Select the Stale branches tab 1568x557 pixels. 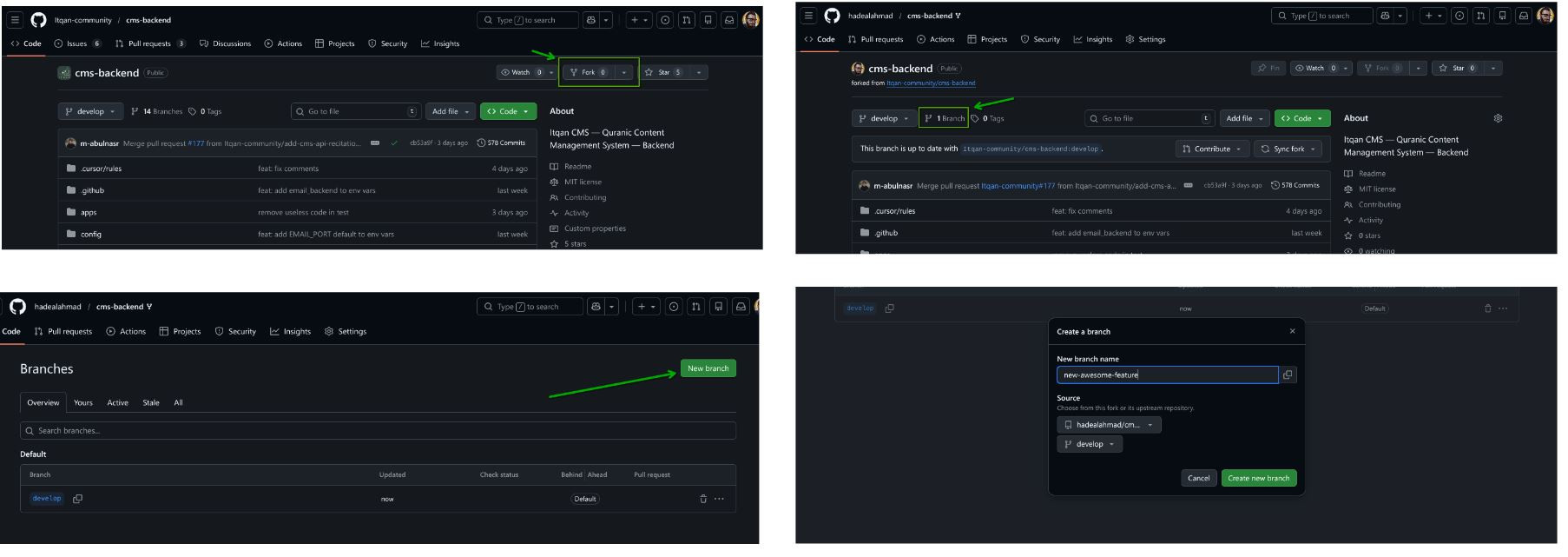coord(151,402)
